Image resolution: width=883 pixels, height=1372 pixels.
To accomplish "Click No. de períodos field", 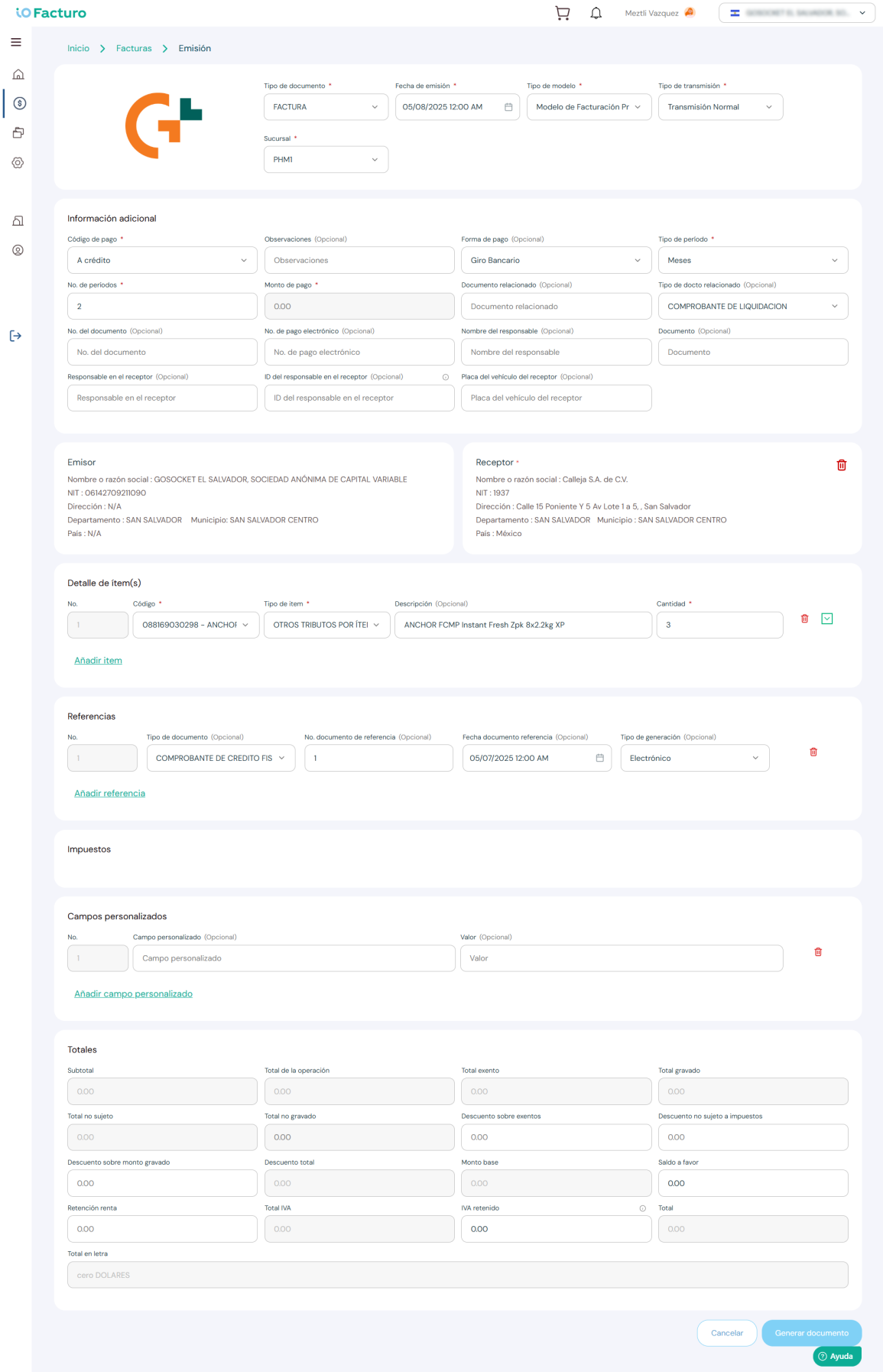I will [x=162, y=306].
